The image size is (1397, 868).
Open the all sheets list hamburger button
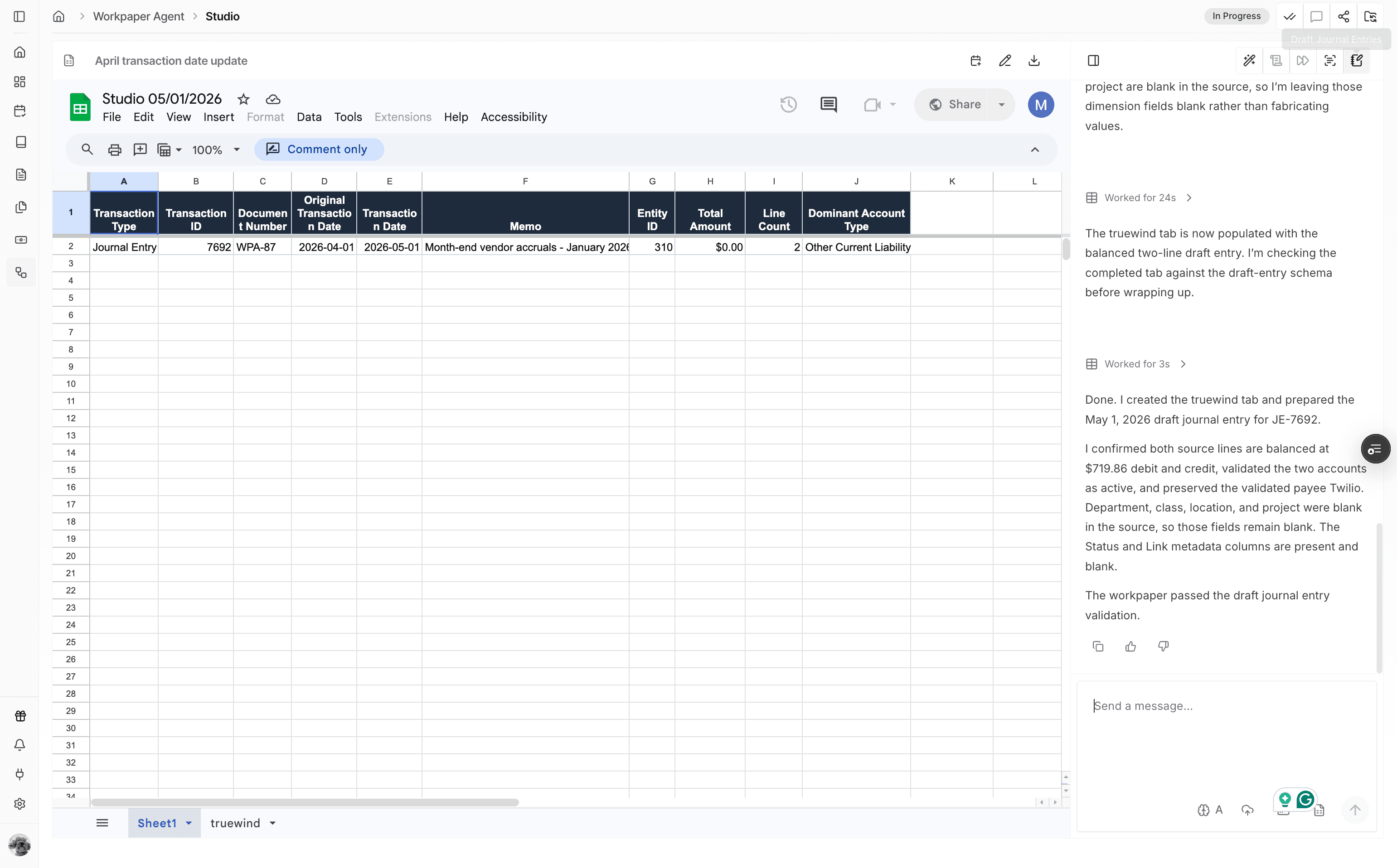pyautogui.click(x=102, y=823)
